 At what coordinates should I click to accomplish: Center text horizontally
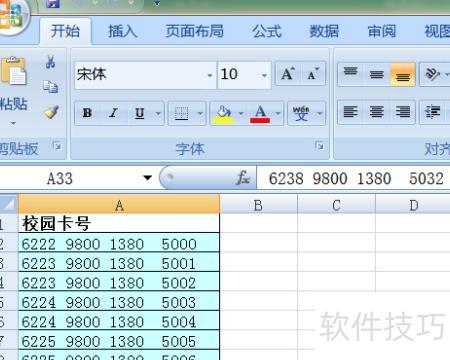[x=377, y=112]
